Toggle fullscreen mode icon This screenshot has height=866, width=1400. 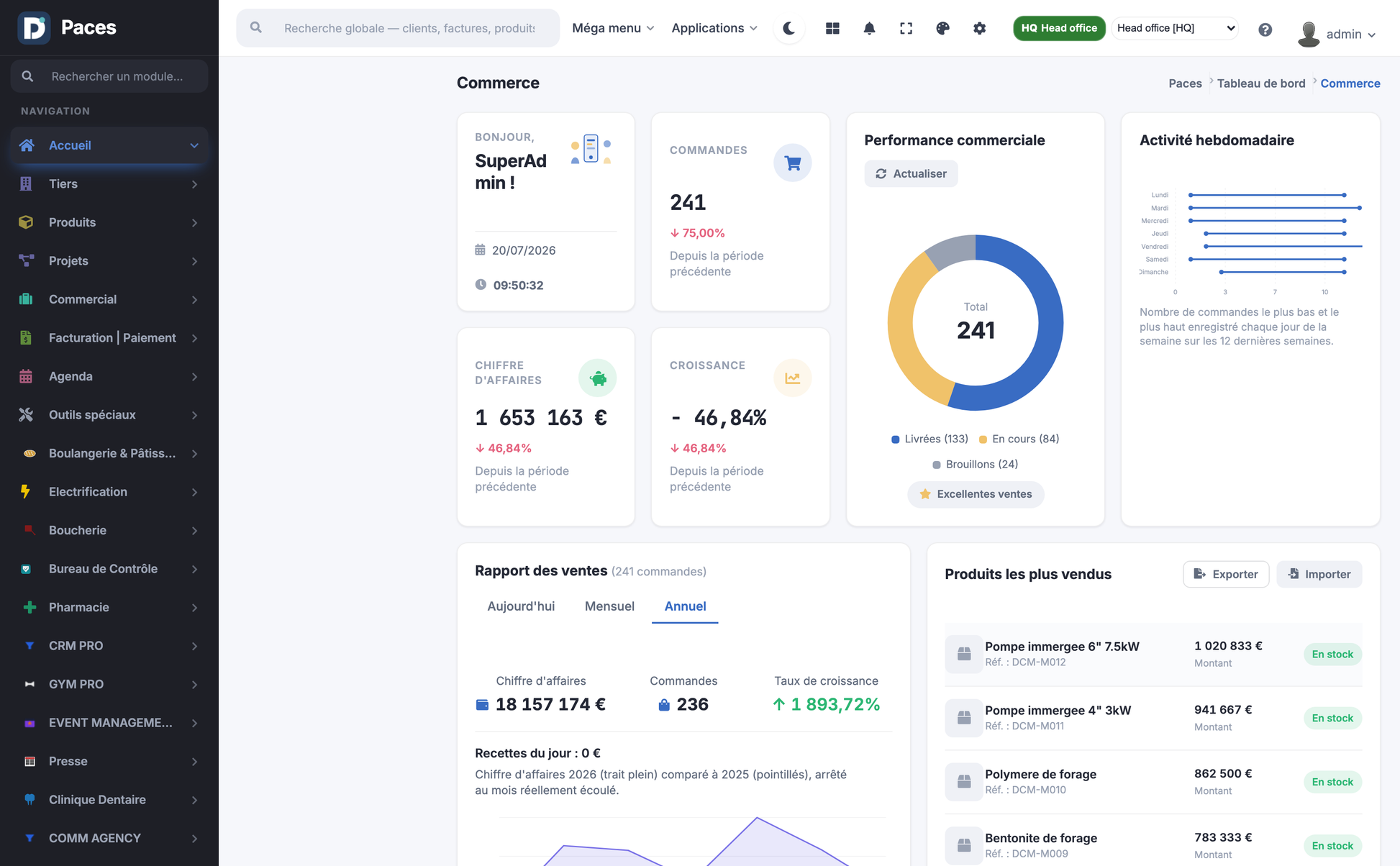(906, 28)
